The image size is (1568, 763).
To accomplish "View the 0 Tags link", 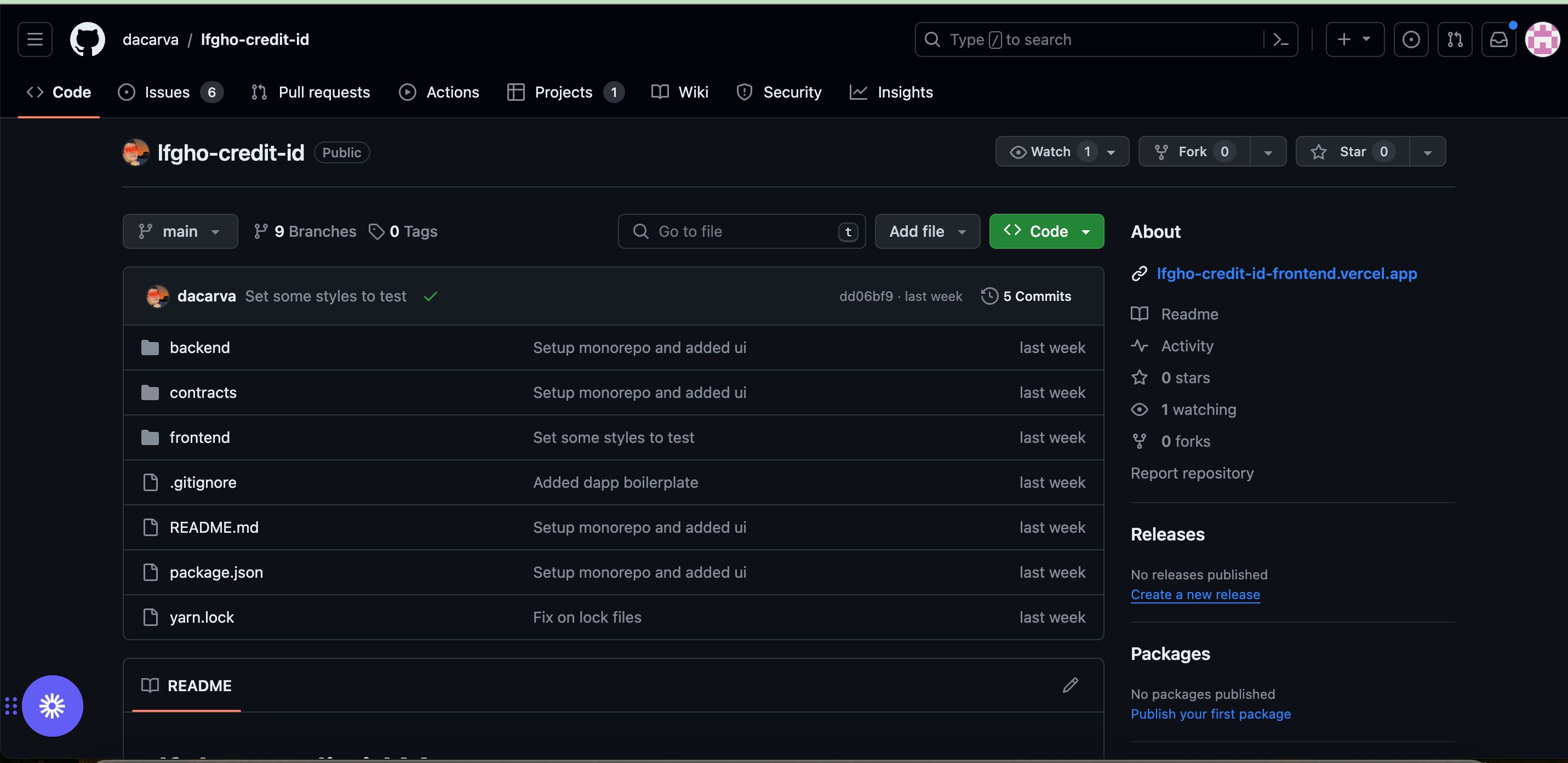I will [x=403, y=231].
